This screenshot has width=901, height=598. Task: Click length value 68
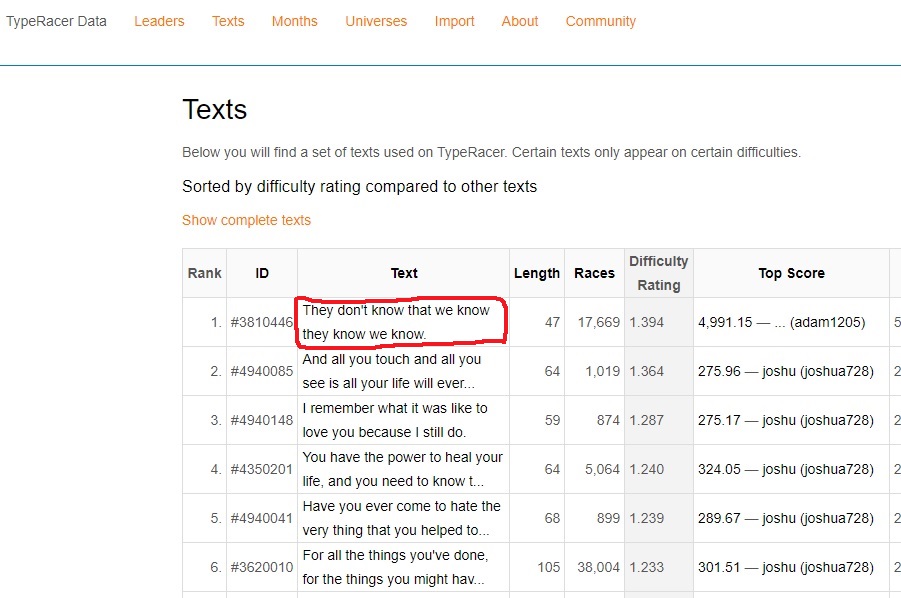pos(552,518)
